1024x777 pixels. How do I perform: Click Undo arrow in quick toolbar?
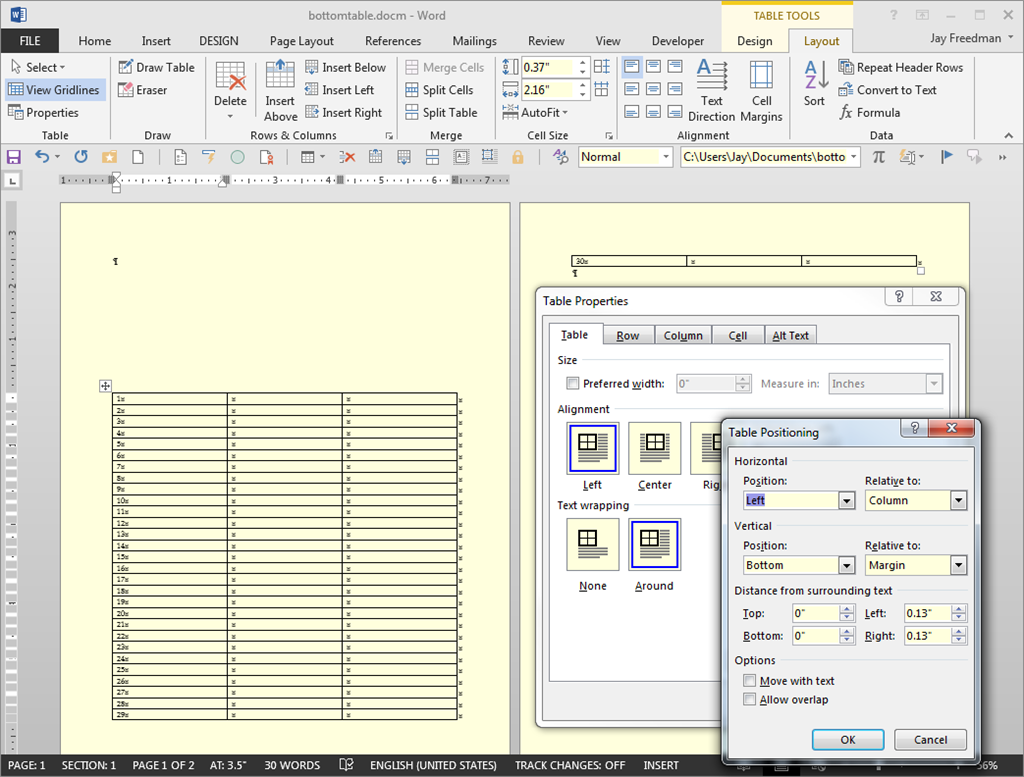pyautogui.click(x=42, y=157)
